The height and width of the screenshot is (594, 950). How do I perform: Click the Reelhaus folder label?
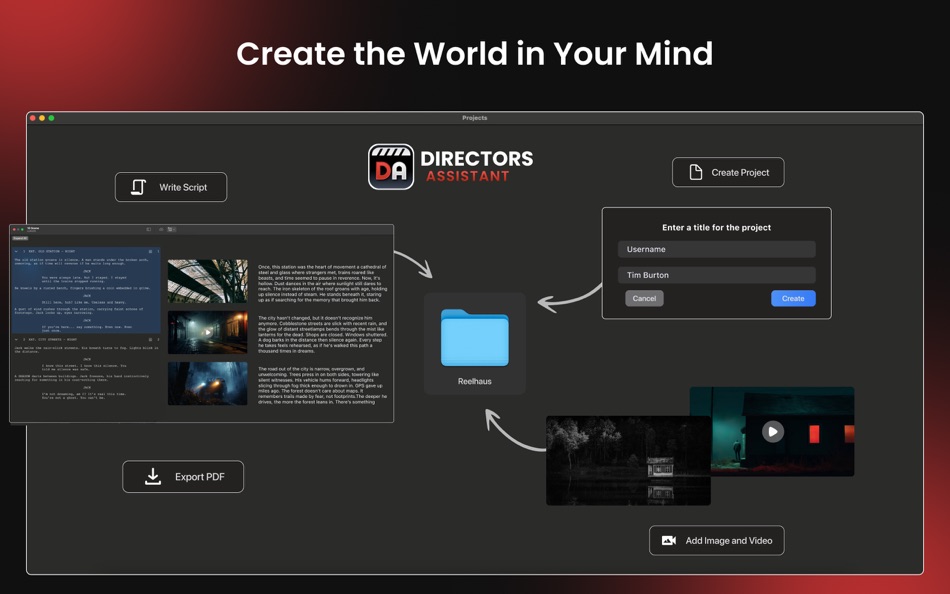pyautogui.click(x=474, y=381)
